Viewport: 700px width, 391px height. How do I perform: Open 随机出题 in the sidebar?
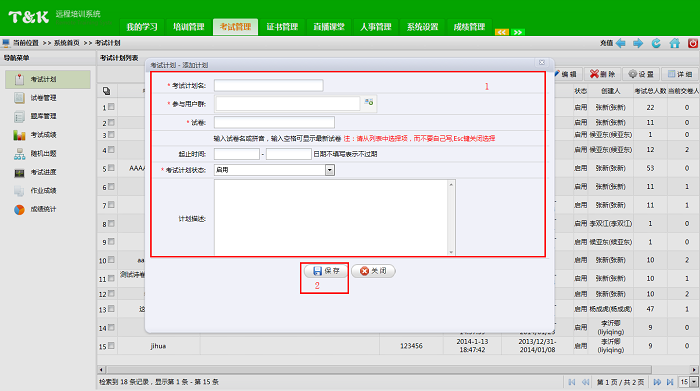[43, 154]
